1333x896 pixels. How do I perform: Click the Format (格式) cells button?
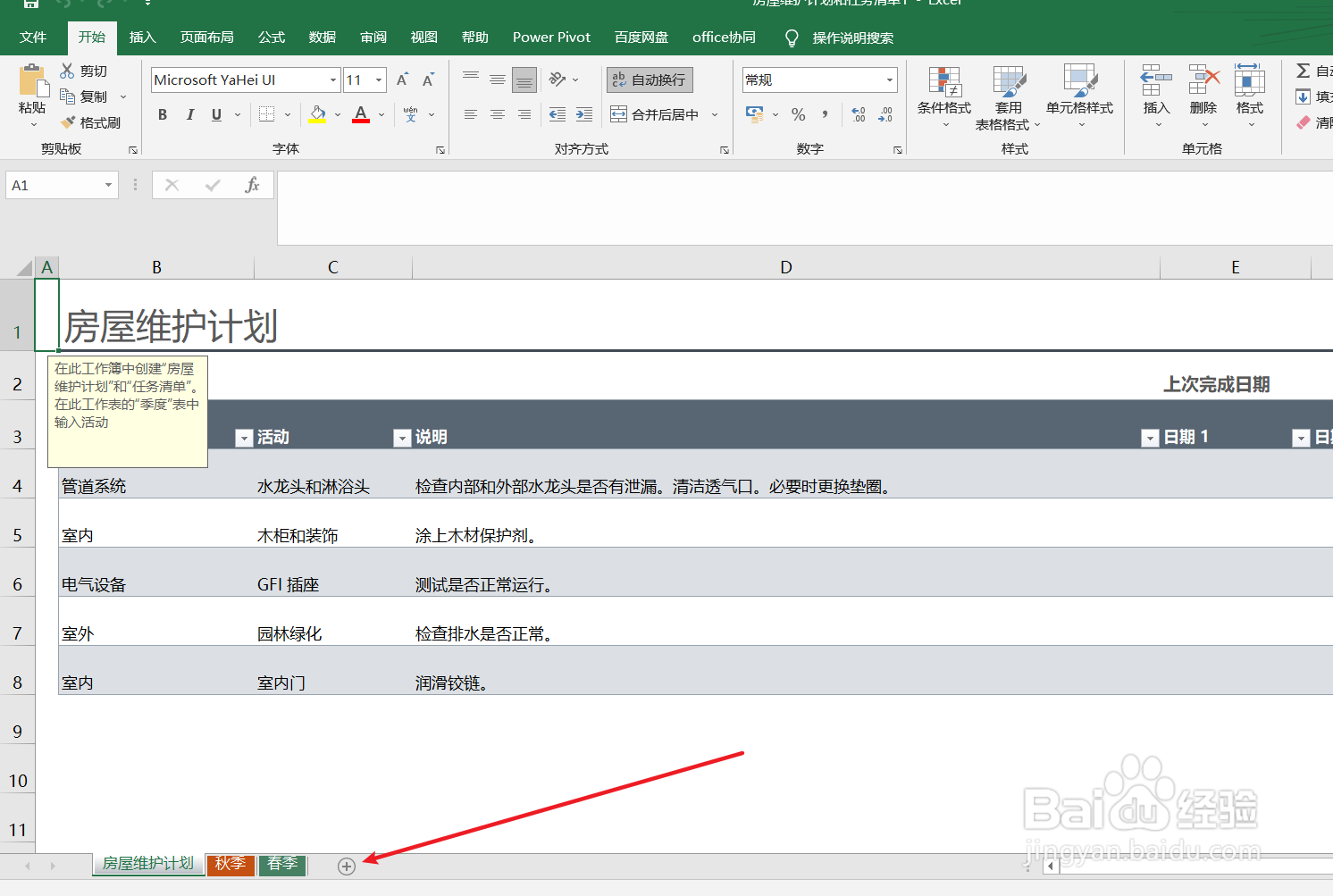[x=1250, y=96]
